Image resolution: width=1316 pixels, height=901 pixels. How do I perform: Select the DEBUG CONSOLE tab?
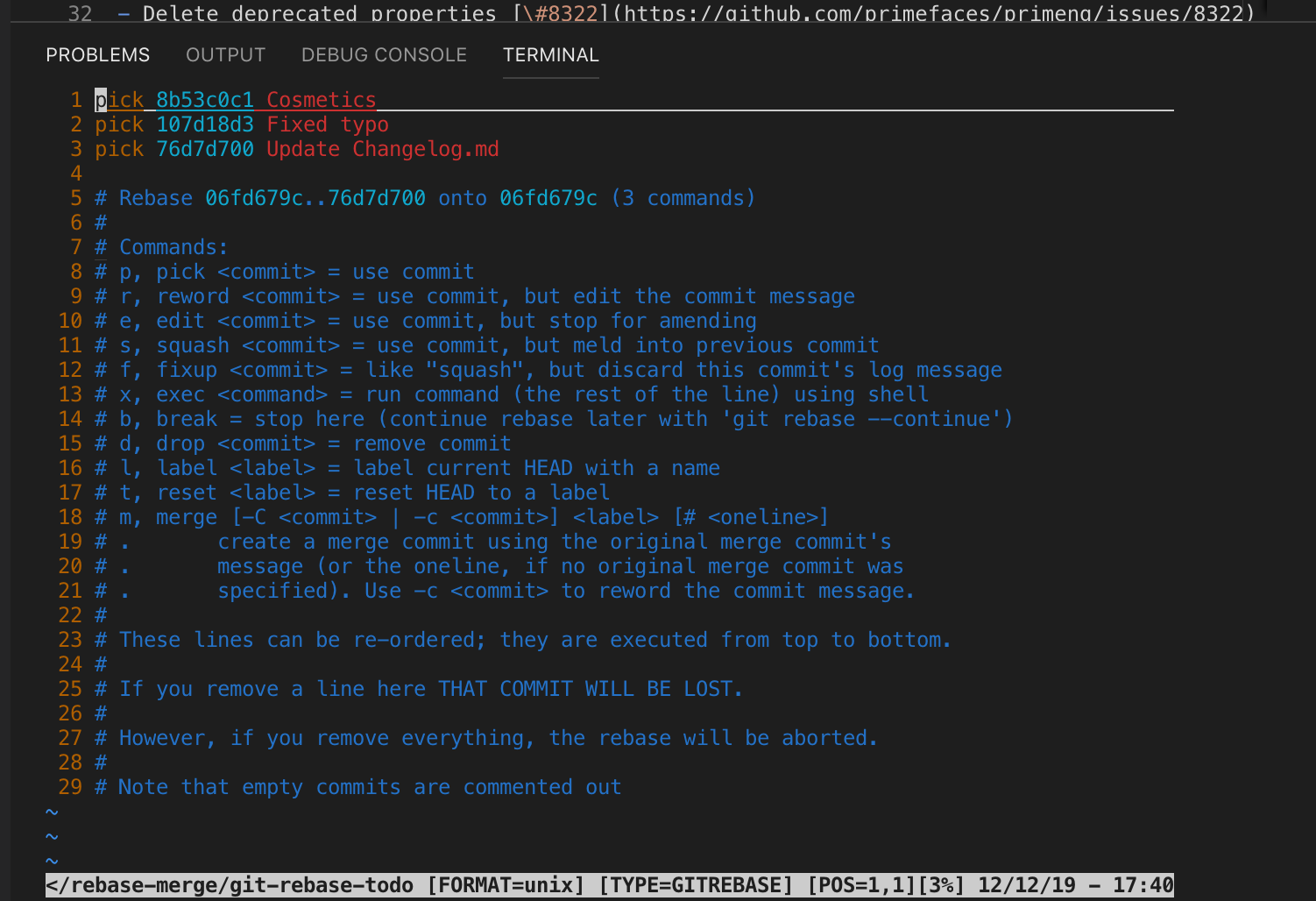tap(384, 55)
